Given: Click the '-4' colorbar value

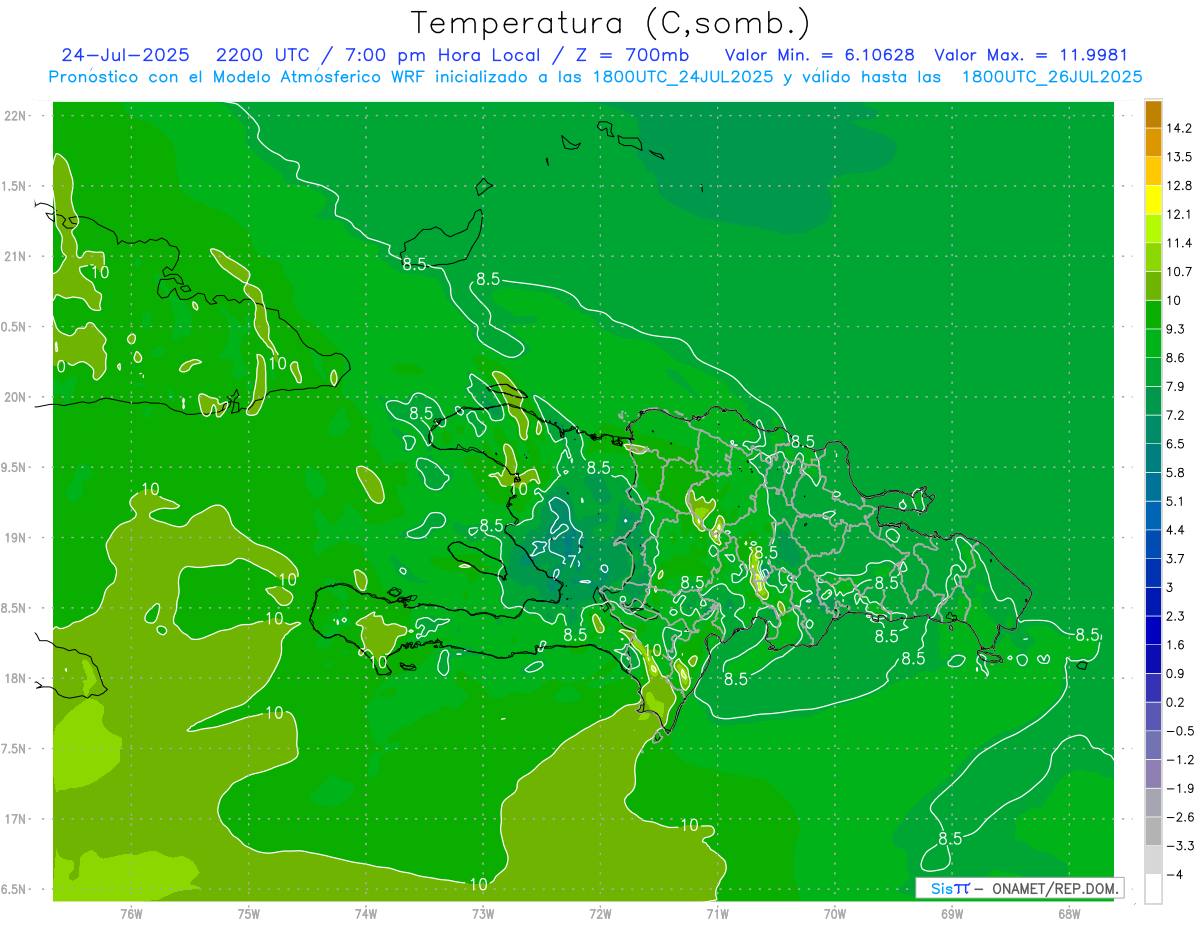Looking at the screenshot, I should point(1175,874).
